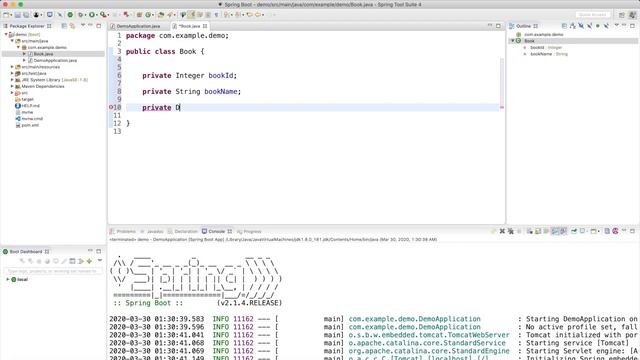Click the red error mark in editor overview ruler
Image resolution: width=640 pixels, height=360 pixels.
click(502, 107)
